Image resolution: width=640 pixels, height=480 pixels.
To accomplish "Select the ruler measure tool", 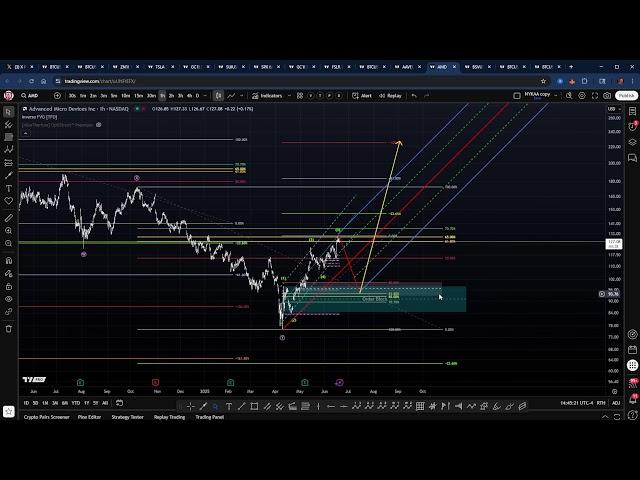I will pos(9,218).
